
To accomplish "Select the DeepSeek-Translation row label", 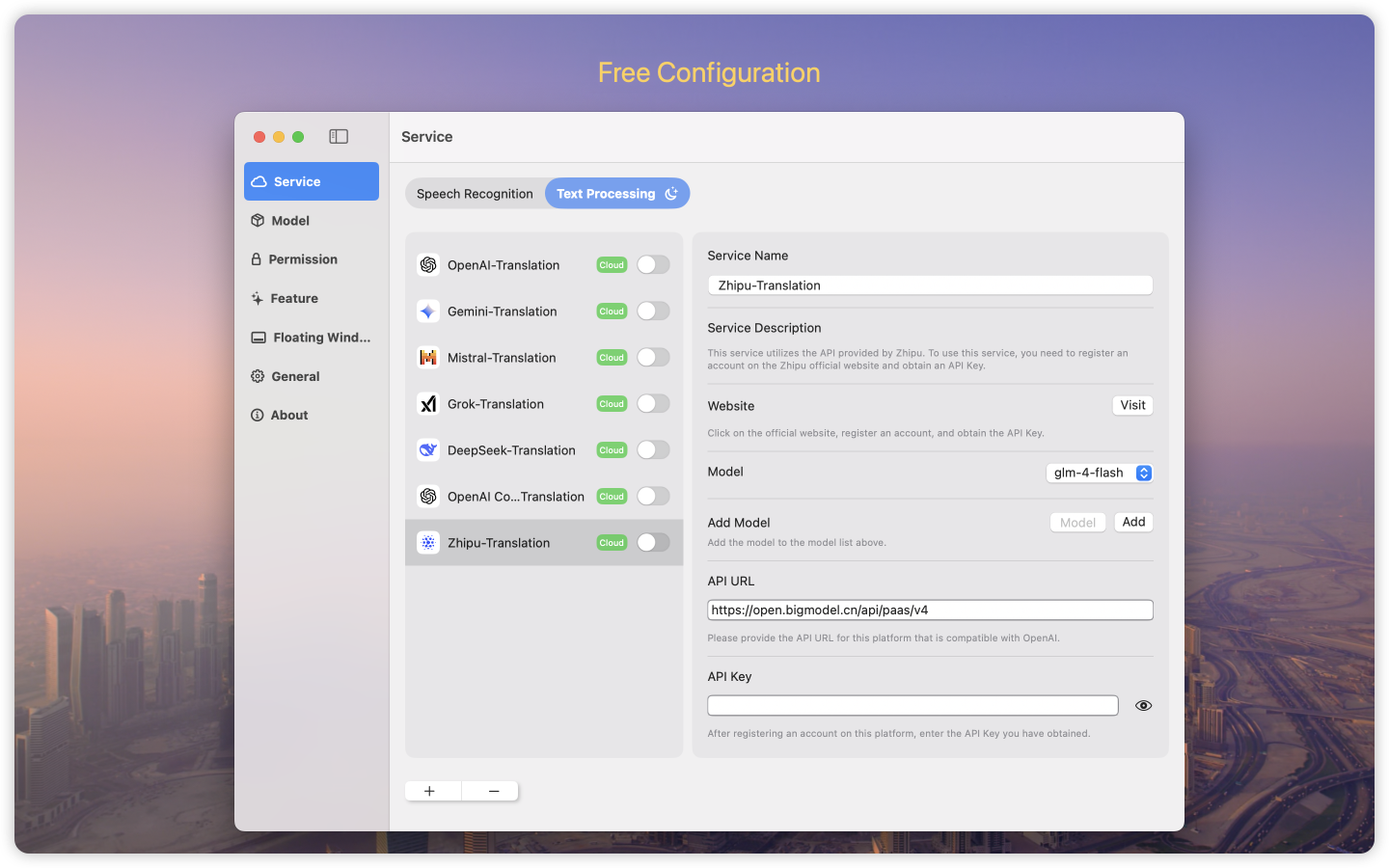I will 511,450.
